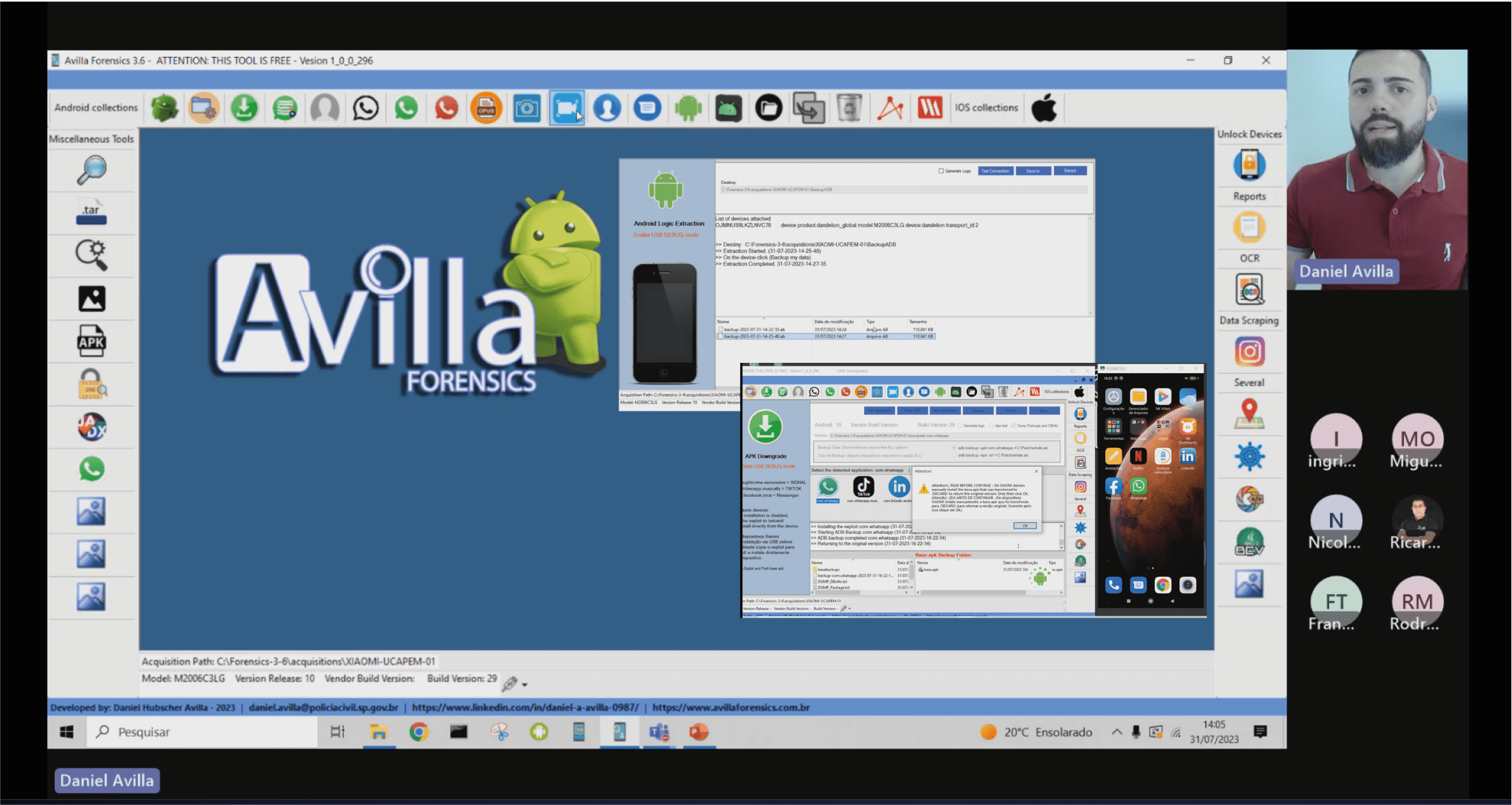This screenshot has height=805, width=1512.
Task: Click the gray copy-windows transfer icon
Action: 809,108
